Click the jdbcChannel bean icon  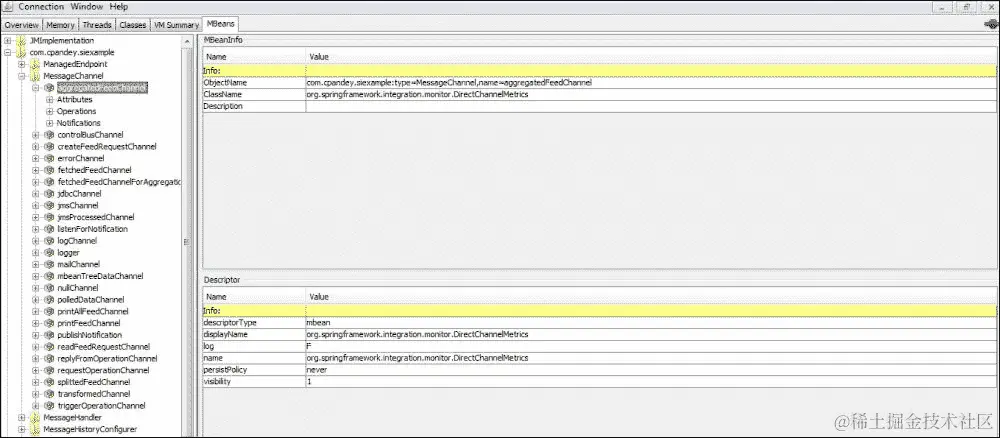(49, 194)
